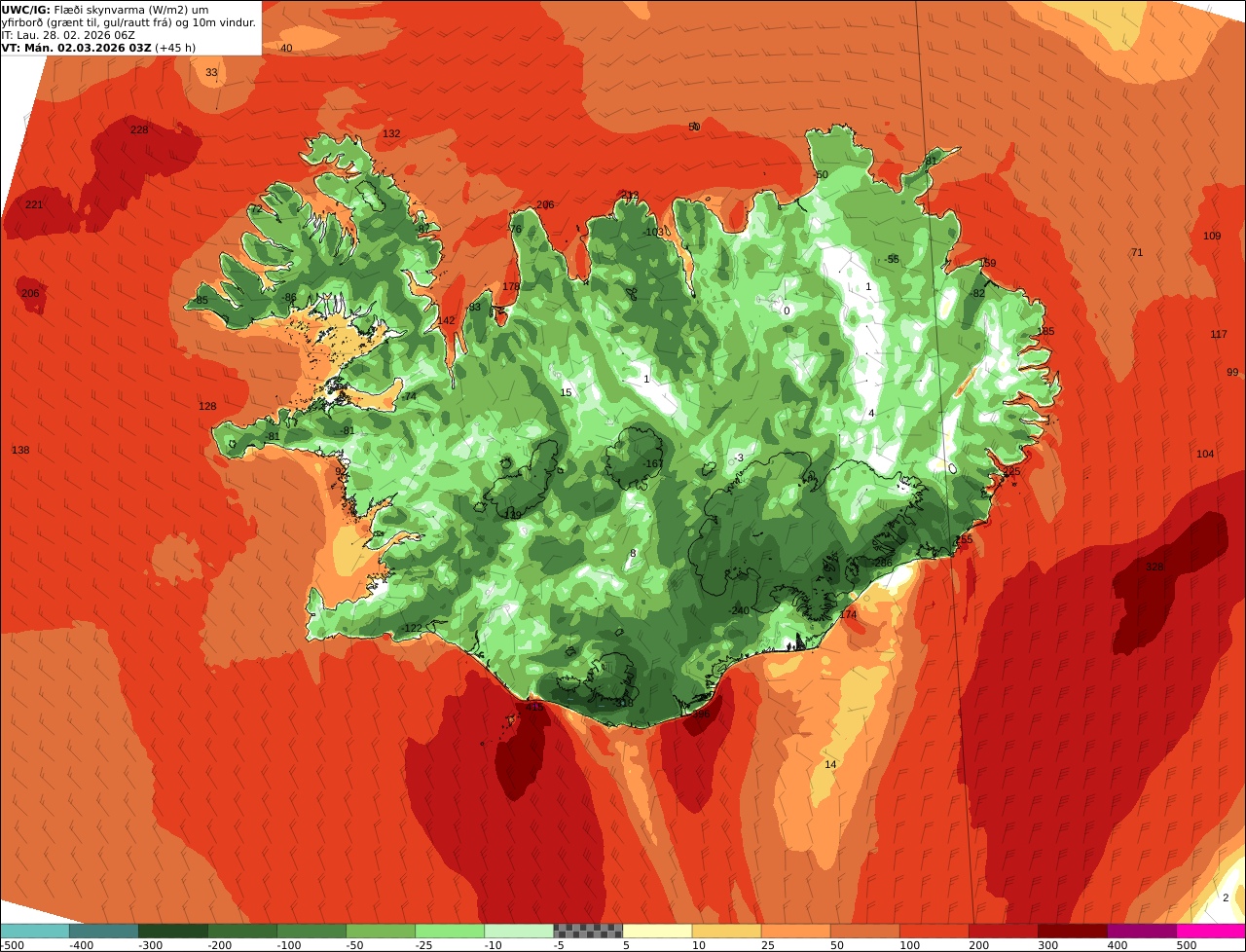Pick the light green swatch between -25 and -10
Screen dimensions: 1246x952
tap(450, 931)
